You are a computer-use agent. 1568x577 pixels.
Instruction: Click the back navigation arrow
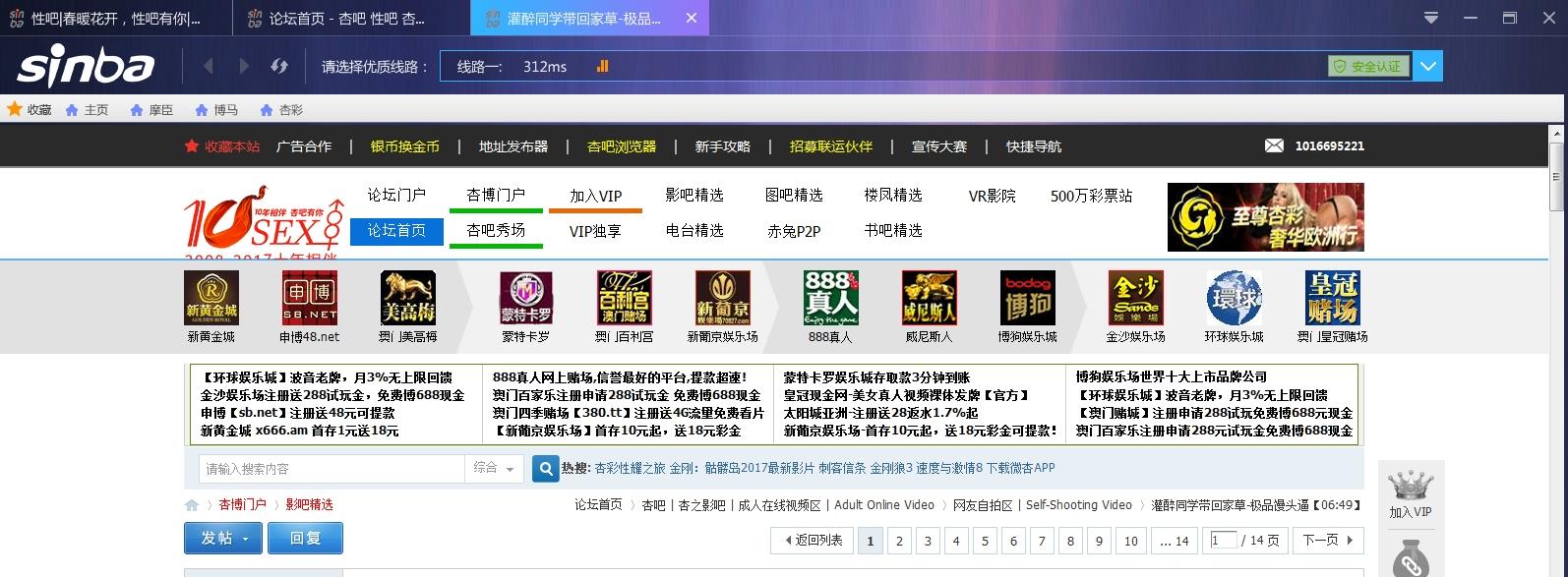pyautogui.click(x=208, y=66)
